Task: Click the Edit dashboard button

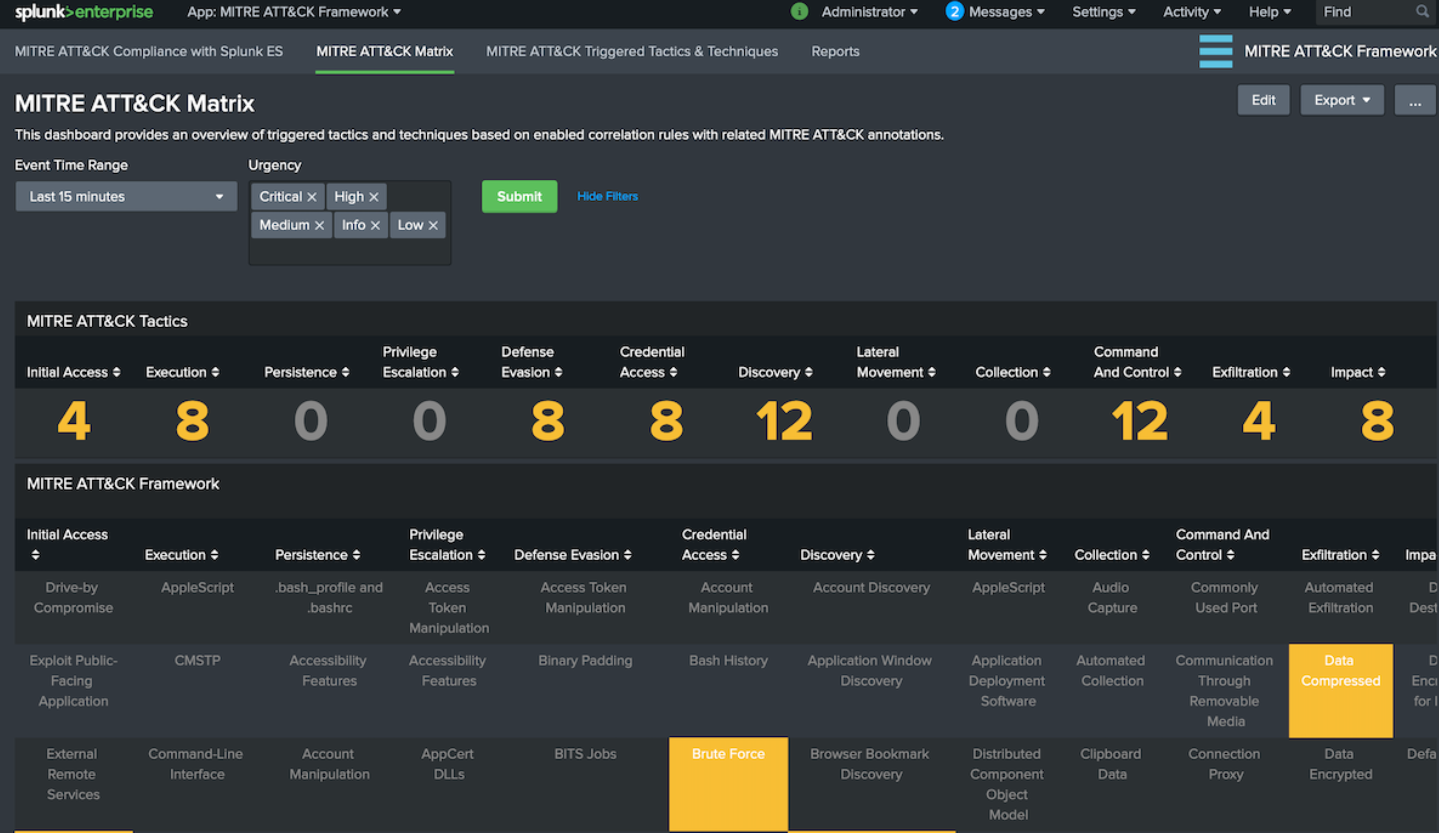Action: point(1263,100)
